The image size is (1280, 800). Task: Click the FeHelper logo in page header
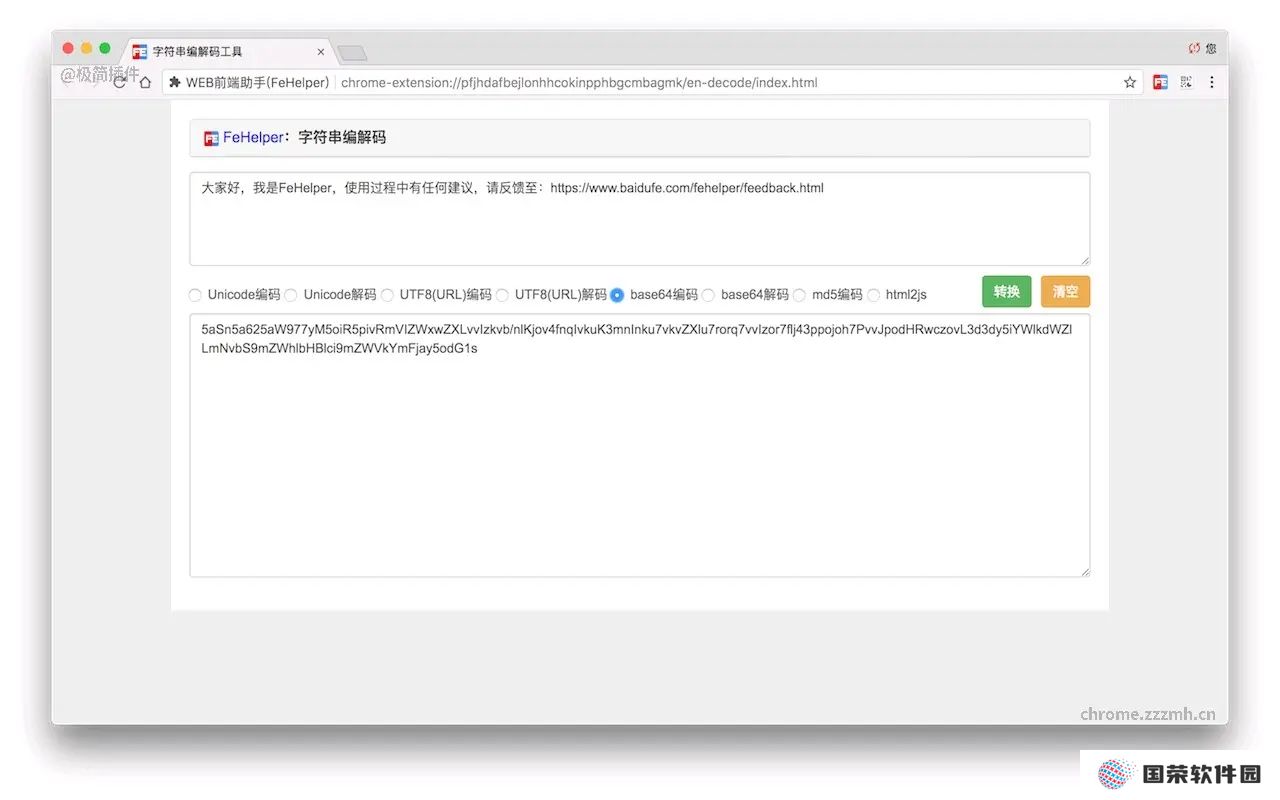click(x=211, y=138)
